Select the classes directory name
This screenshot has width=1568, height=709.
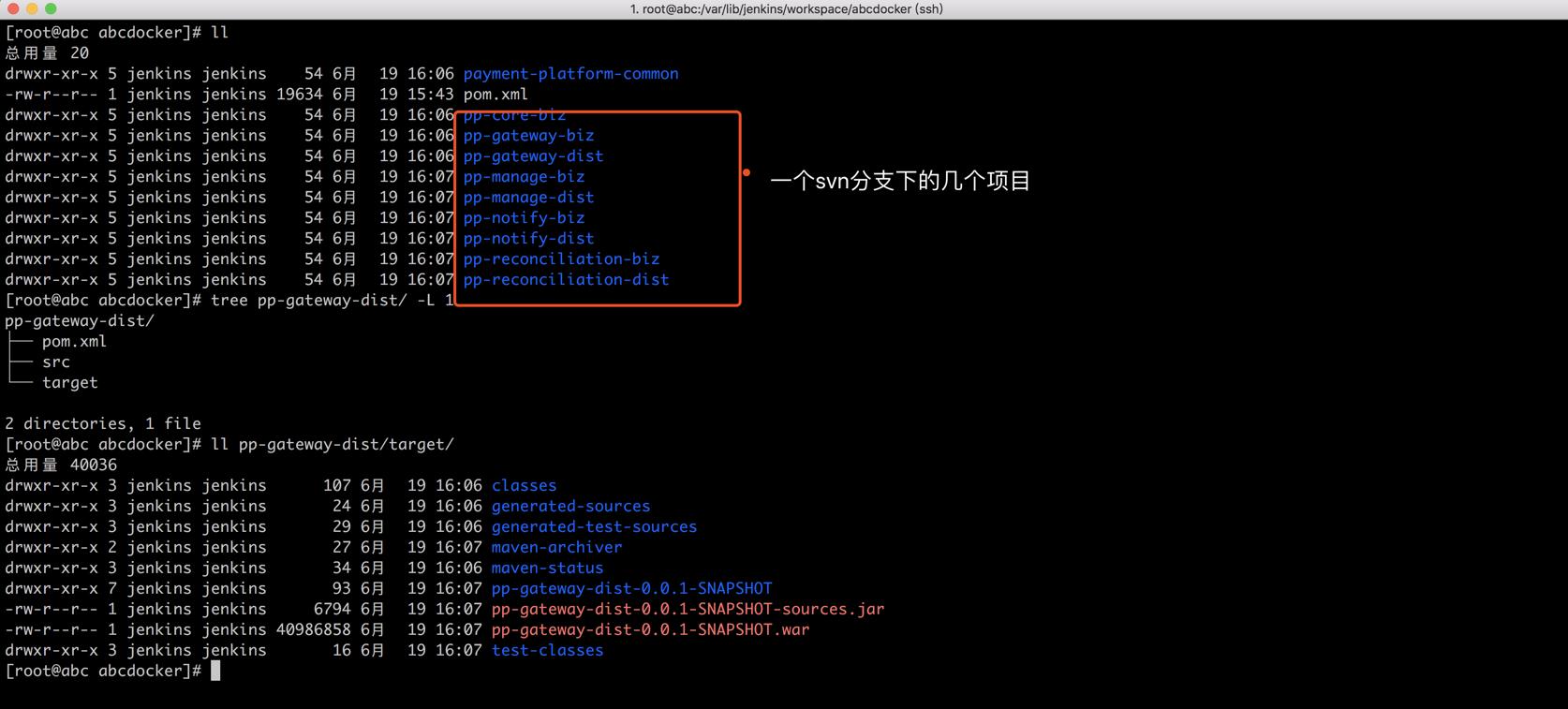coord(524,485)
